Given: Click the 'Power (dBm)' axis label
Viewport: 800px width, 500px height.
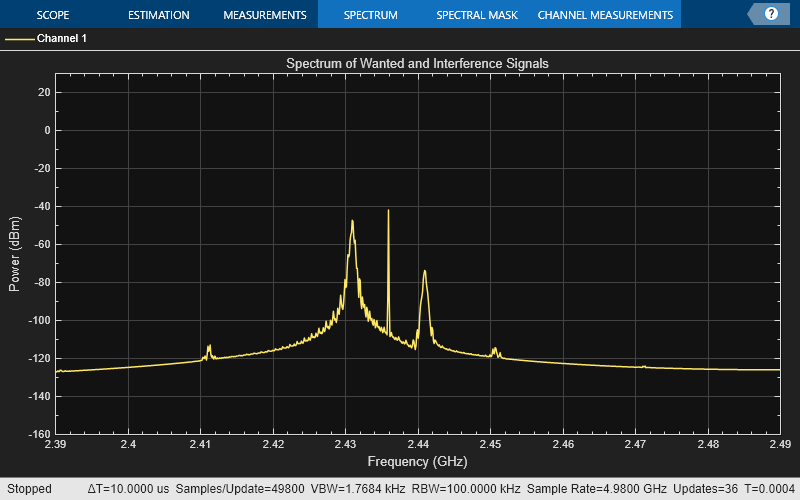Looking at the screenshot, I should pos(14,254).
